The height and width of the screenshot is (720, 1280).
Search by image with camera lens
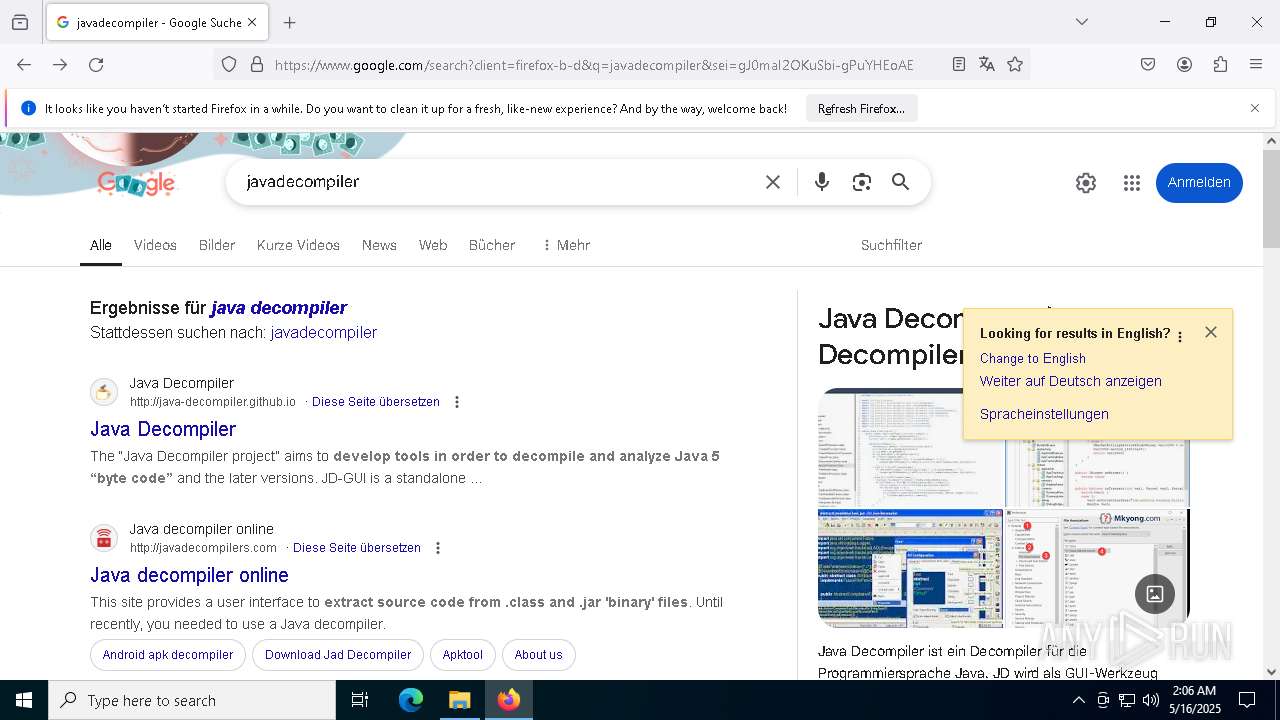click(x=862, y=182)
